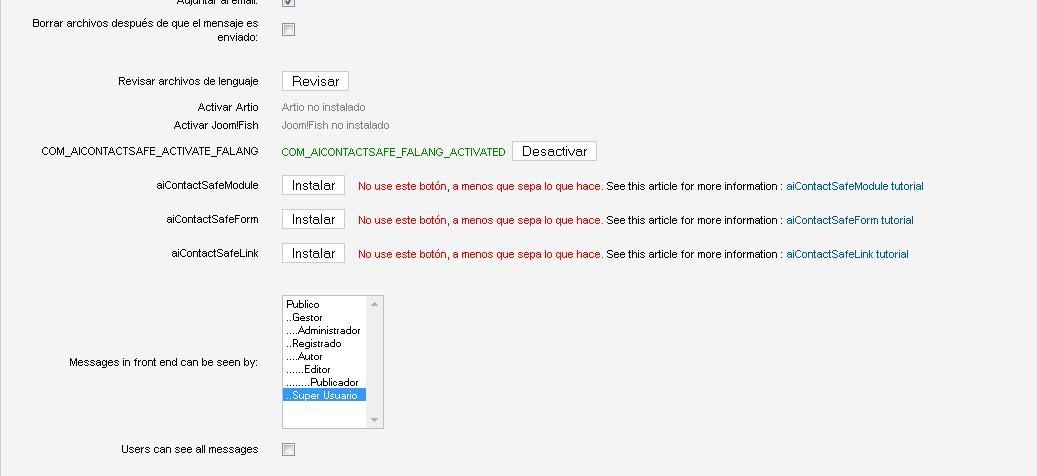Click the 'Revisar archivos de lenguaje' label

pyautogui.click(x=188, y=81)
